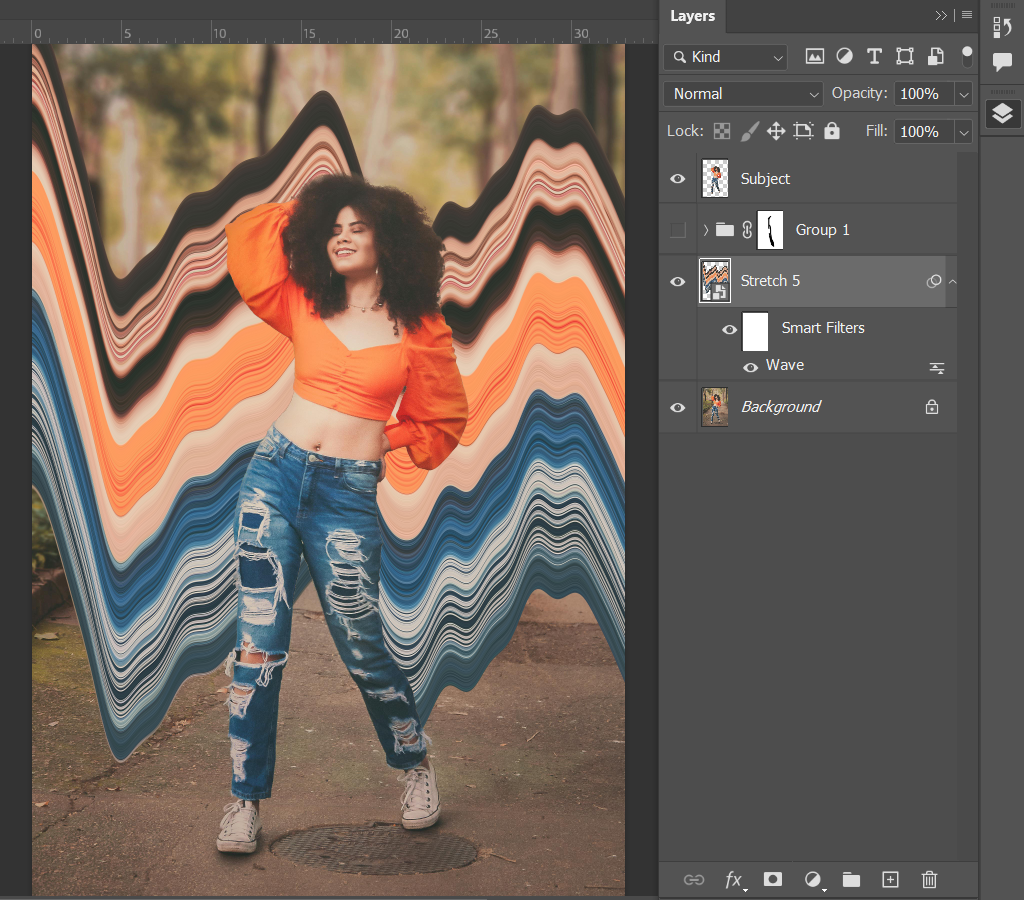
Task: Click the Lock all padlock icon
Action: coord(832,131)
